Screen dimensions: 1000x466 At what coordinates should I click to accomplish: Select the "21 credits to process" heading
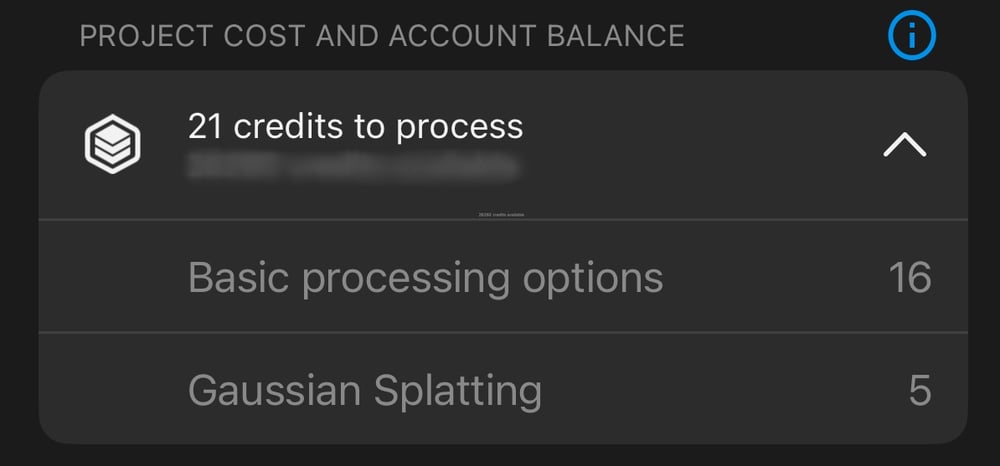(x=355, y=127)
